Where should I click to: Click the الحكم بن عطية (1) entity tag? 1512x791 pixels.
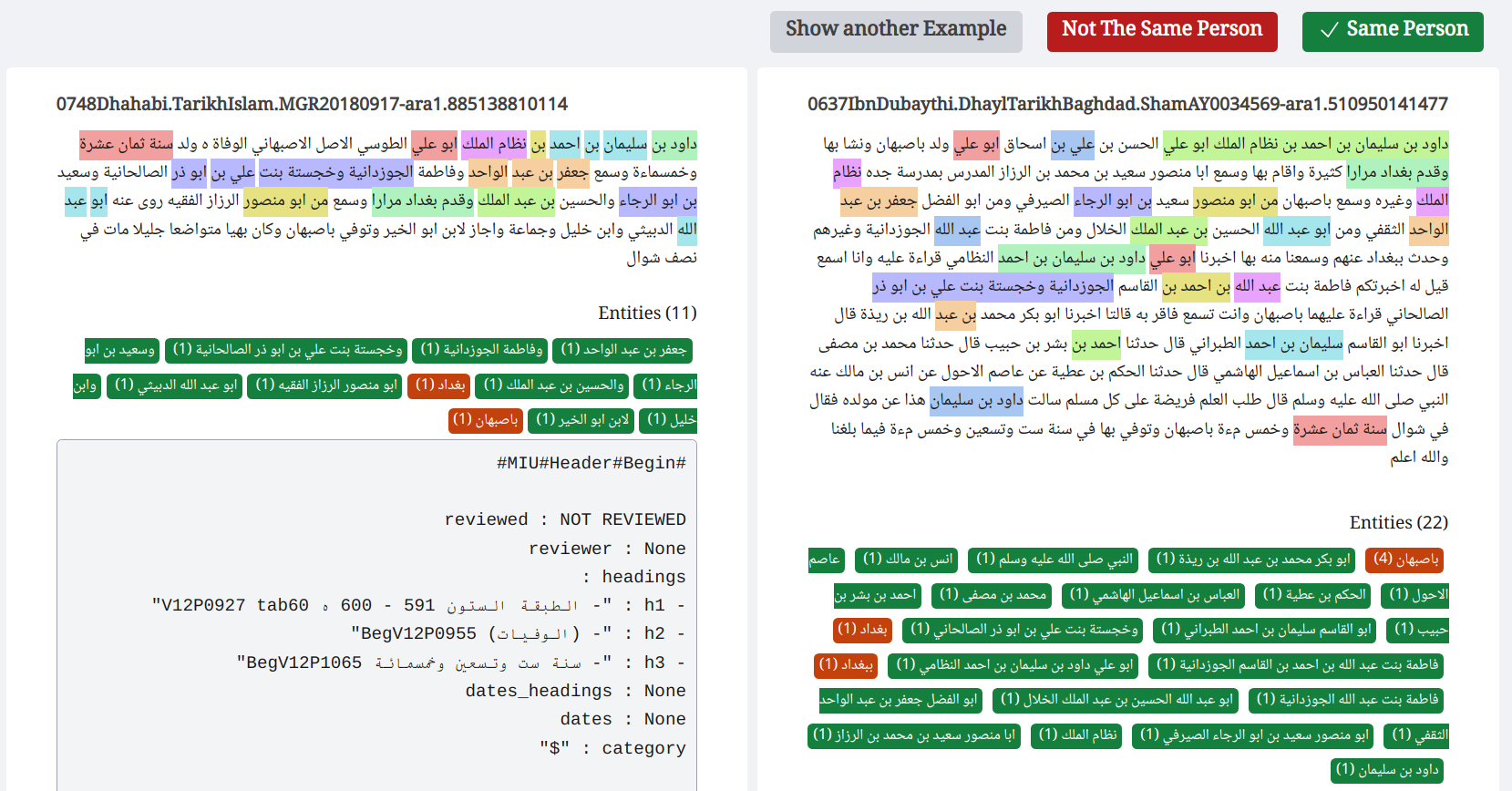1314,594
